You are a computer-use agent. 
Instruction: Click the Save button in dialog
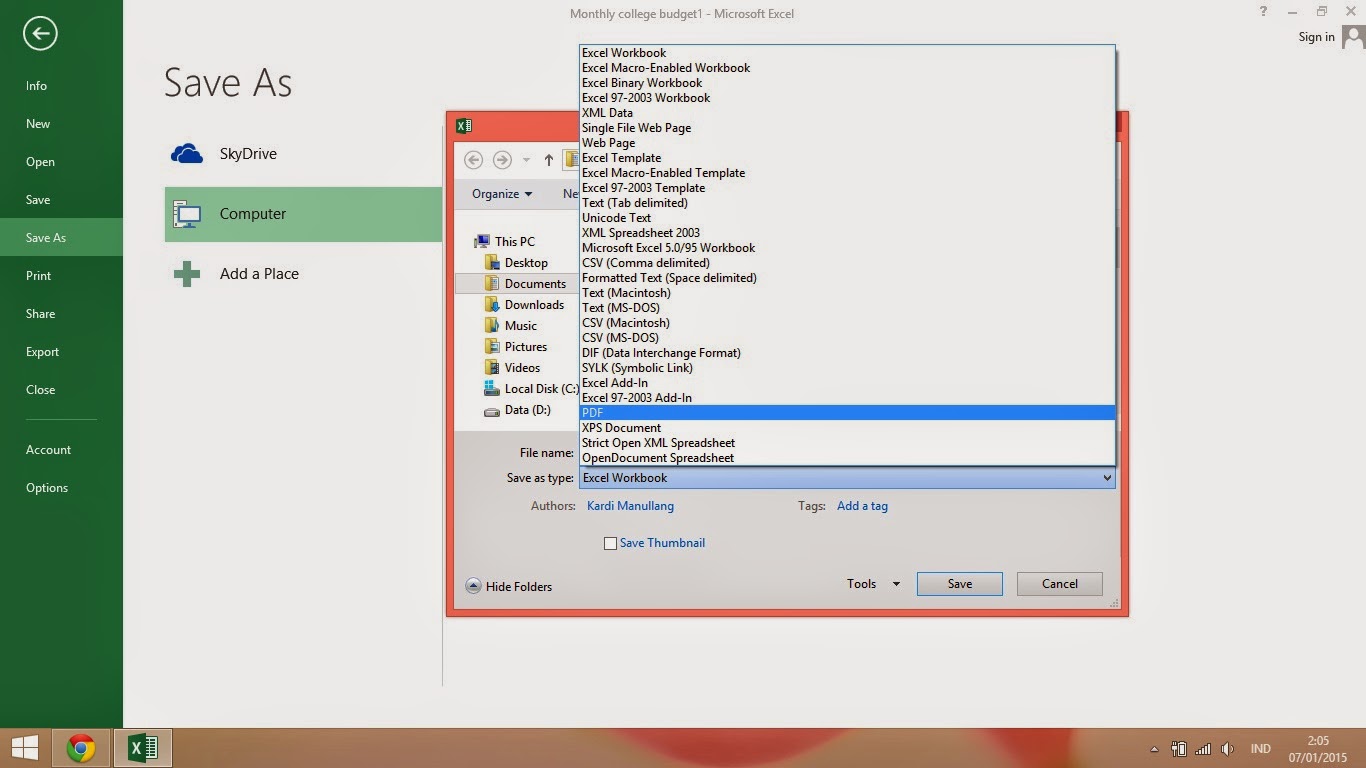[959, 584]
